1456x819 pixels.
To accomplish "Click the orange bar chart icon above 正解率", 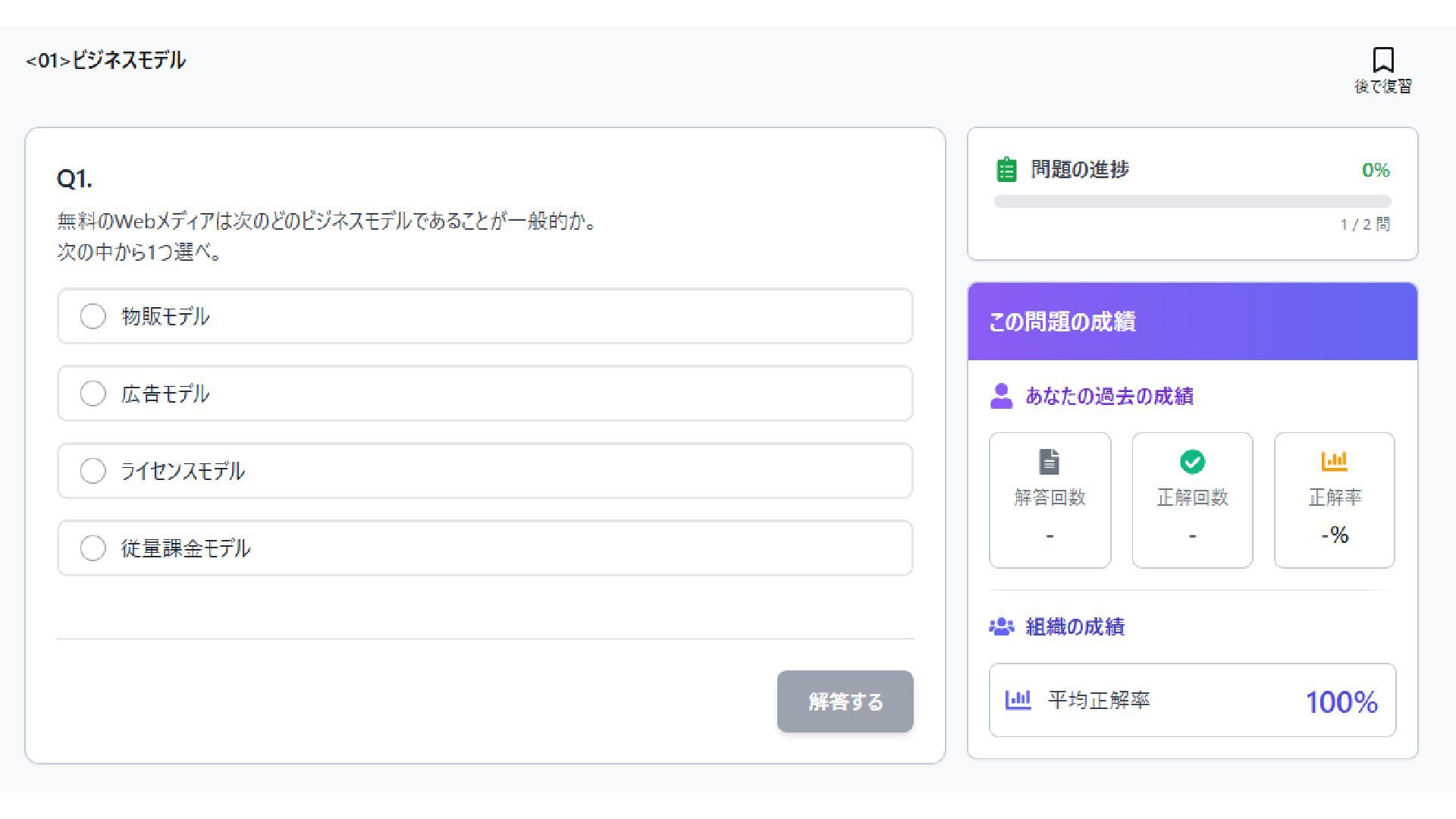I will pyautogui.click(x=1334, y=460).
